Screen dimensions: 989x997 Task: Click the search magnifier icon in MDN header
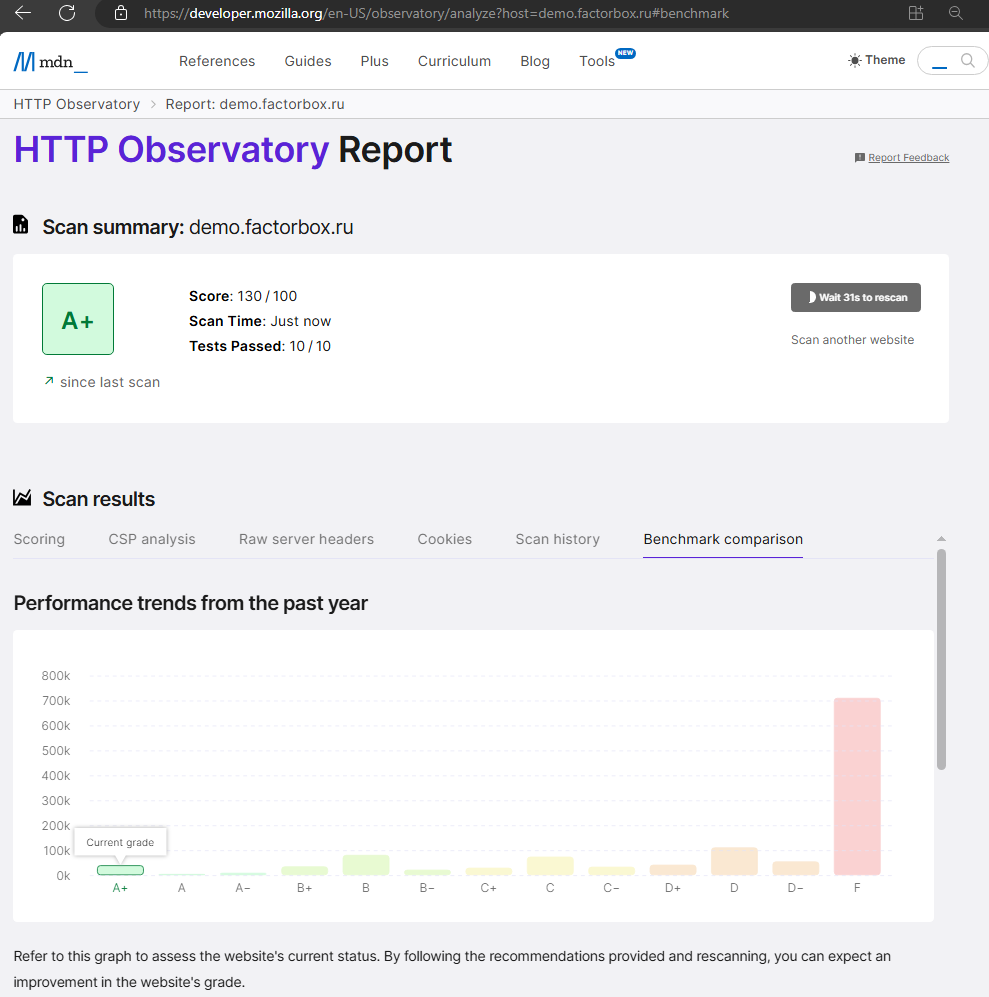click(x=967, y=61)
